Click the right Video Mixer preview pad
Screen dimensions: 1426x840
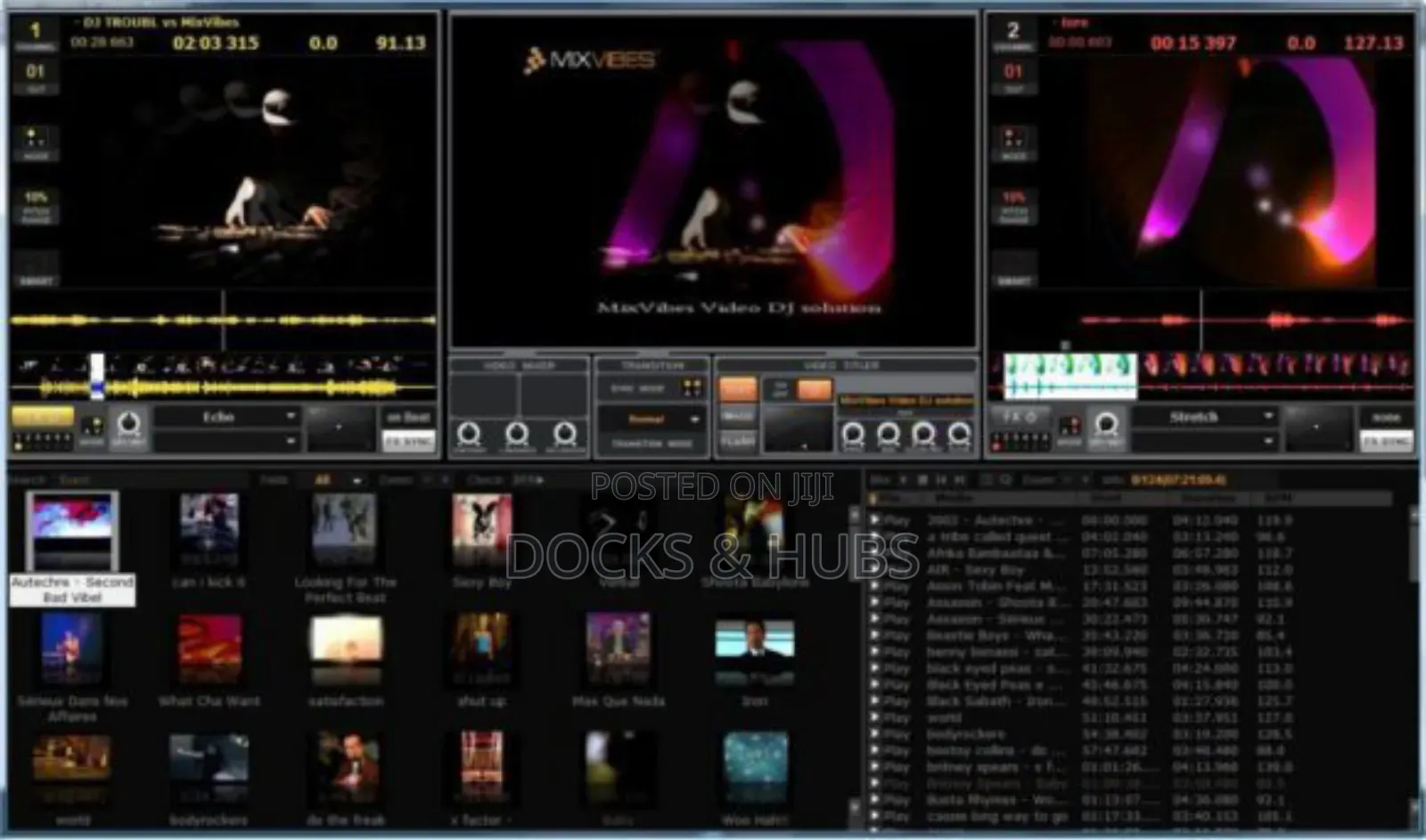(x=553, y=396)
